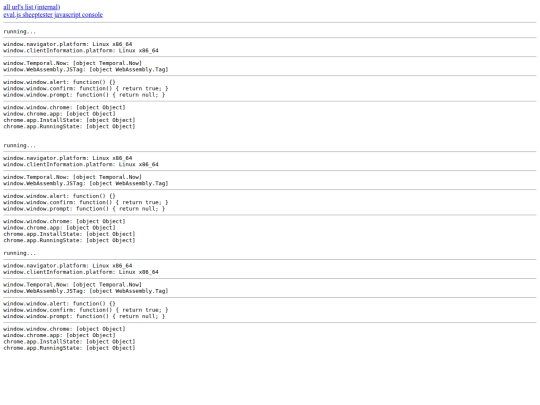Click "window.Temporal.Now" line in second output block
The image size is (540, 405).
pyautogui.click(x=73, y=177)
